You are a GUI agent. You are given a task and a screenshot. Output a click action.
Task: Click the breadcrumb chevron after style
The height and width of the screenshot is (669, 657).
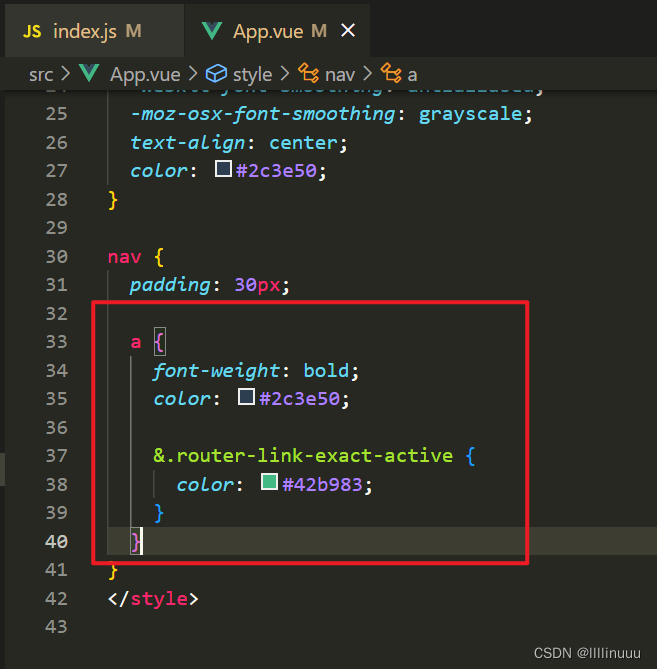coord(285,74)
